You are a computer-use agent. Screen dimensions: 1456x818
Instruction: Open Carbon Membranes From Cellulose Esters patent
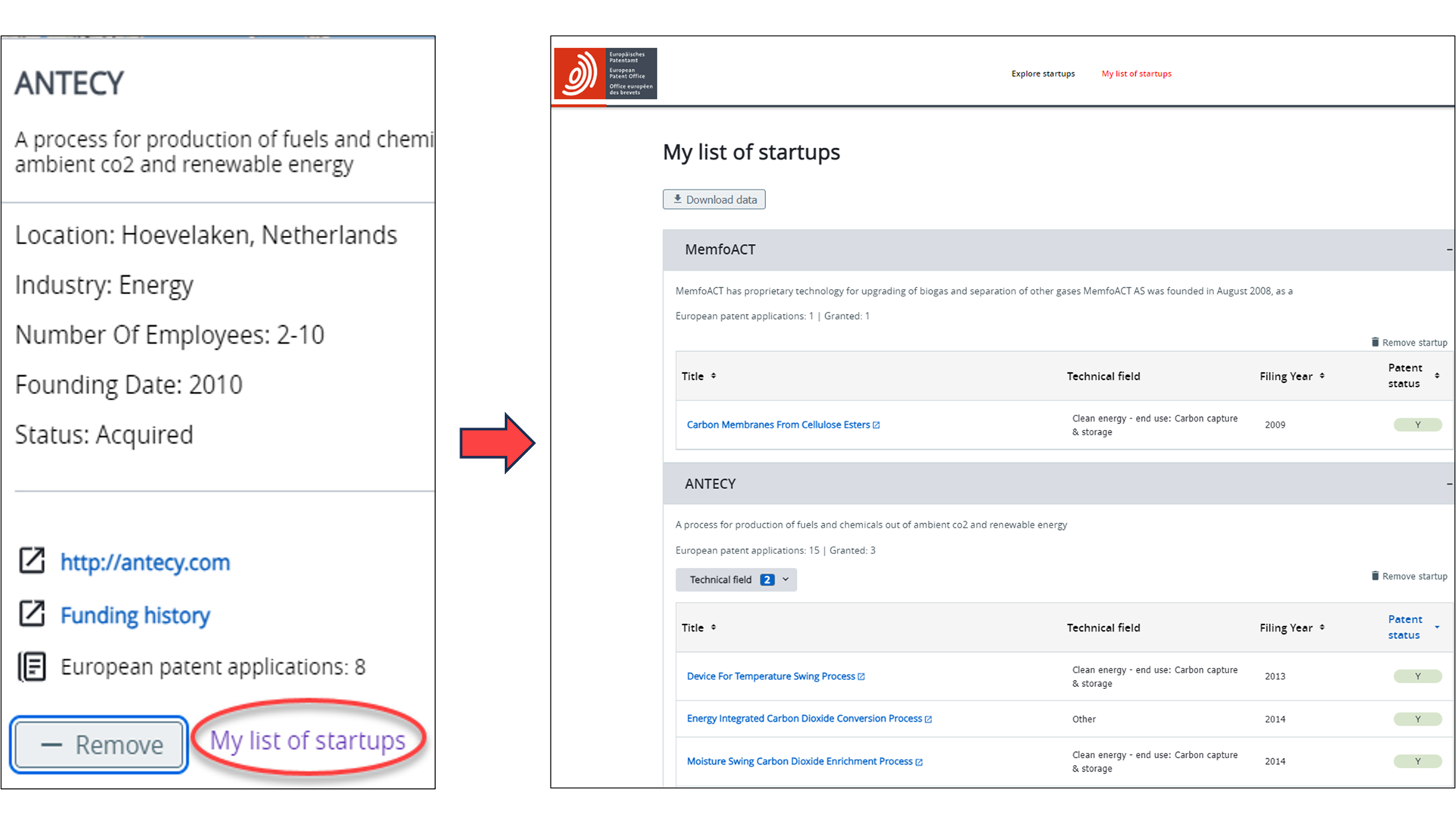[778, 425]
